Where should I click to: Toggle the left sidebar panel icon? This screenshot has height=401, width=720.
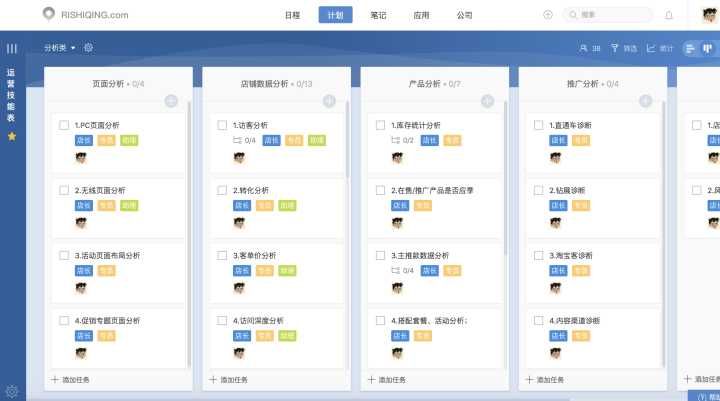point(12,48)
